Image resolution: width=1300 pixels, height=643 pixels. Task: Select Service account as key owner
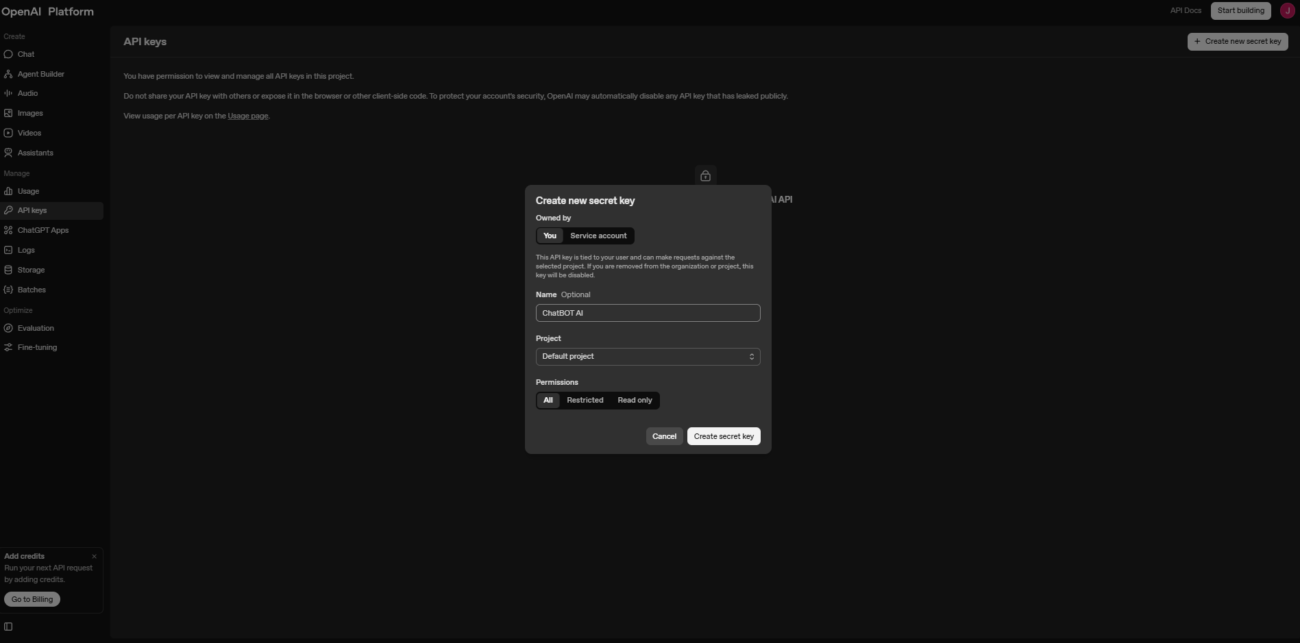coord(598,236)
